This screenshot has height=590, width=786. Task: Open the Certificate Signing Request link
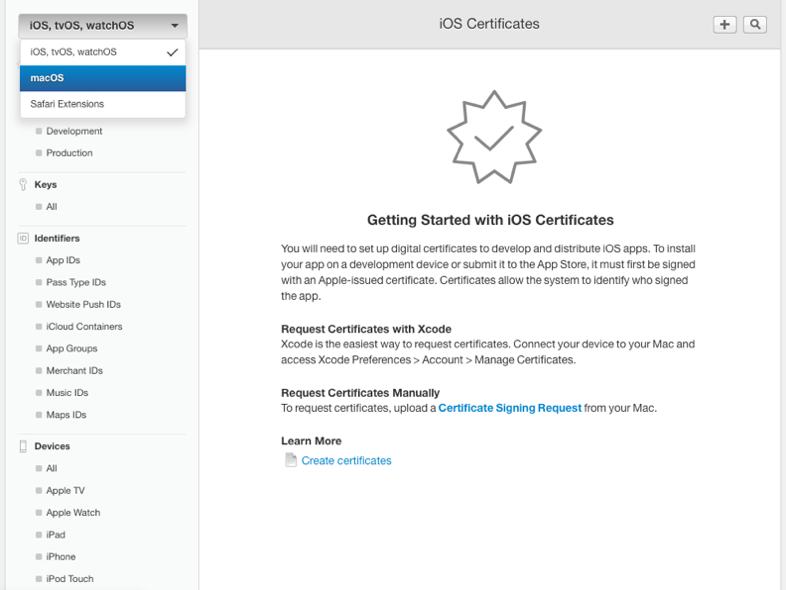(510, 408)
